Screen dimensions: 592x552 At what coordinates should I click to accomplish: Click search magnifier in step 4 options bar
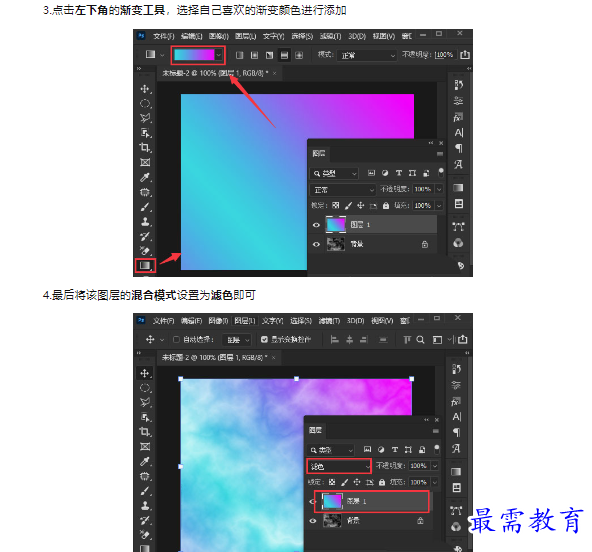click(x=420, y=340)
